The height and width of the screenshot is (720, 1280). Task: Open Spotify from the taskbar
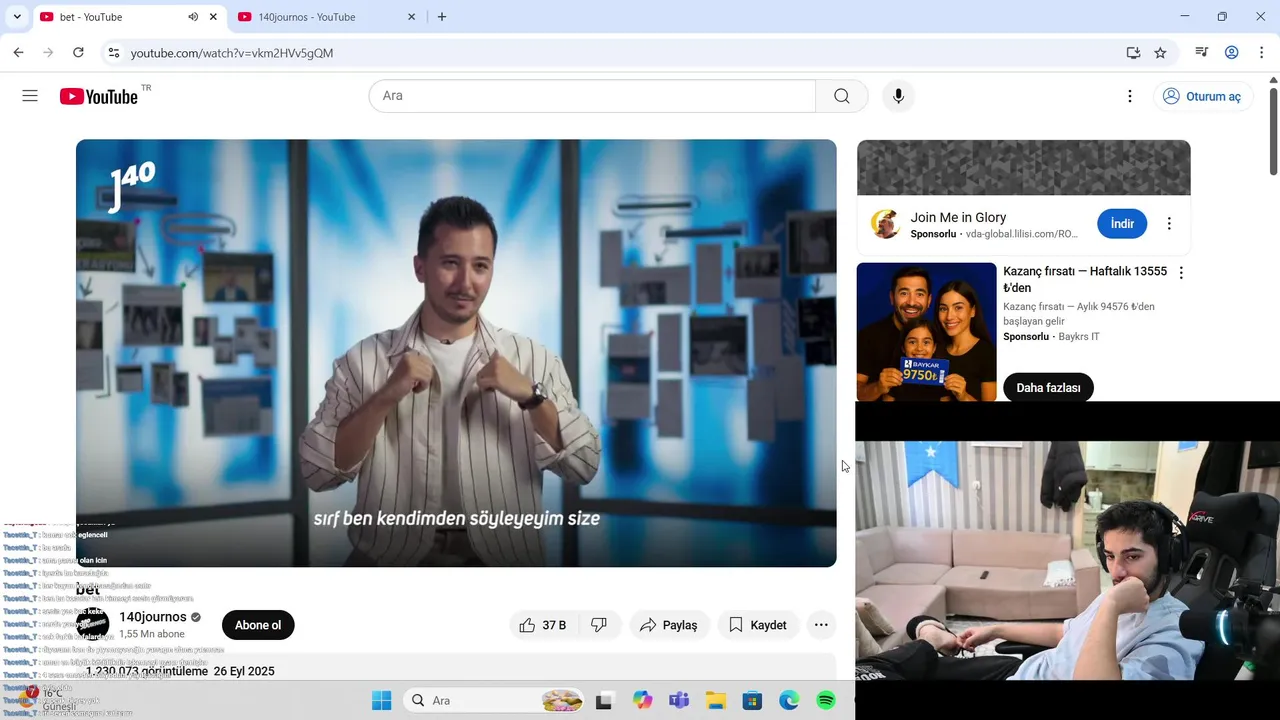[x=826, y=701]
